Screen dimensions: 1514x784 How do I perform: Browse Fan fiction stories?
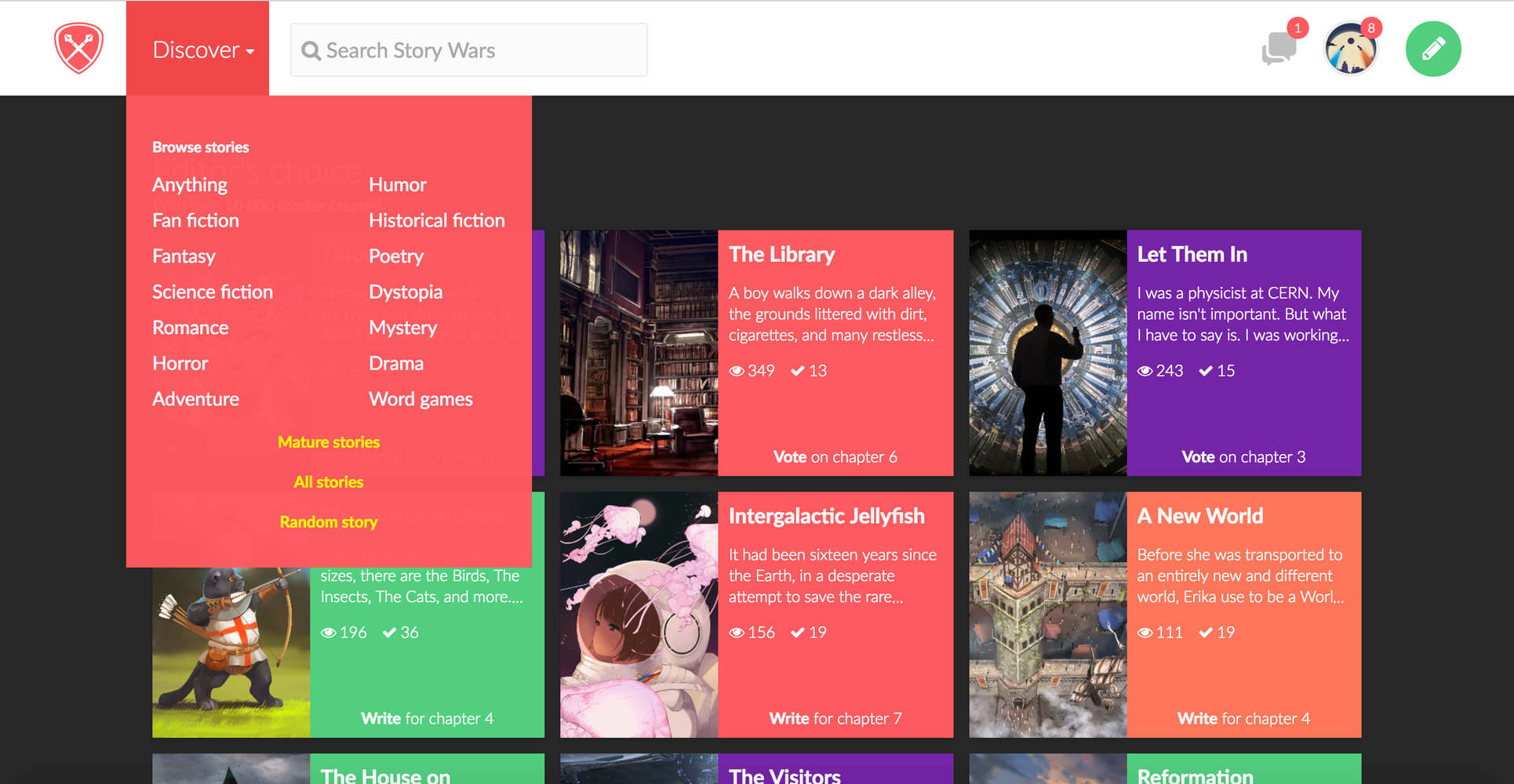click(x=196, y=220)
